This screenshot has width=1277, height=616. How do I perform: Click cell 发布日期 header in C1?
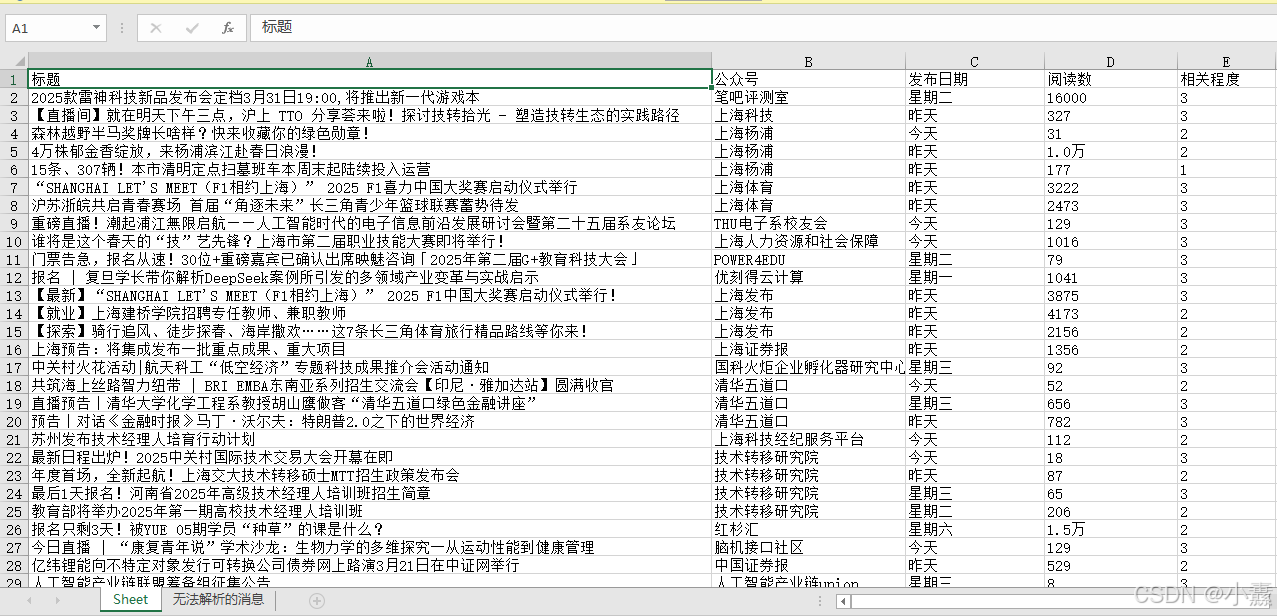(975, 80)
